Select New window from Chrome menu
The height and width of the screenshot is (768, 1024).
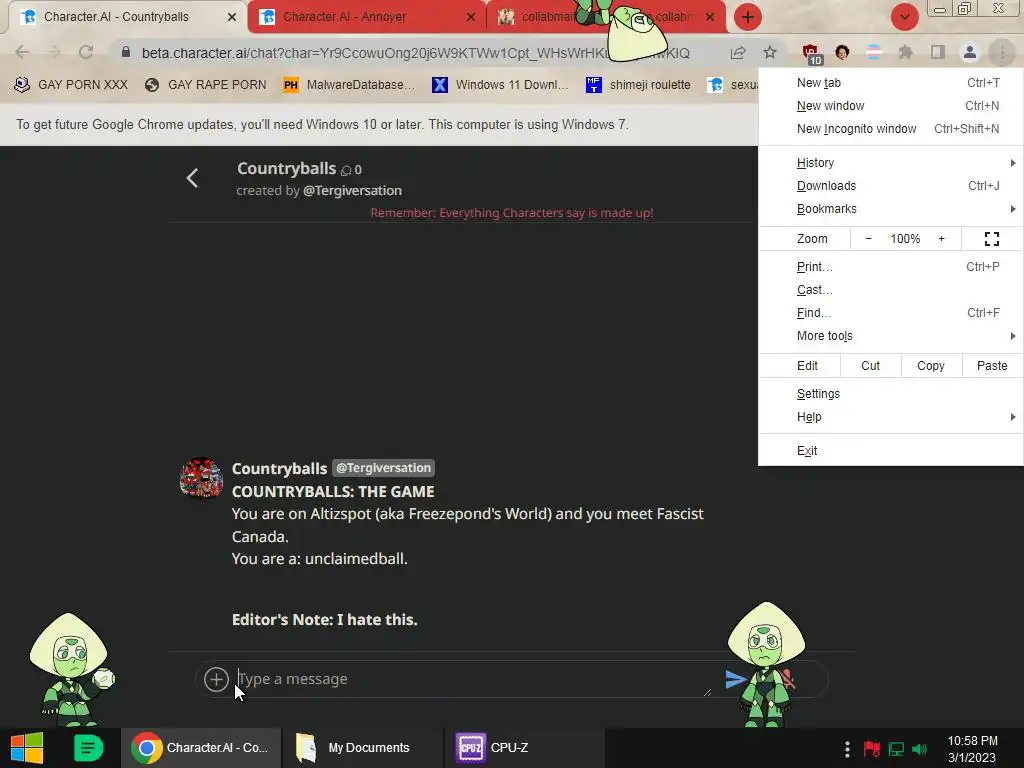tap(891, 106)
